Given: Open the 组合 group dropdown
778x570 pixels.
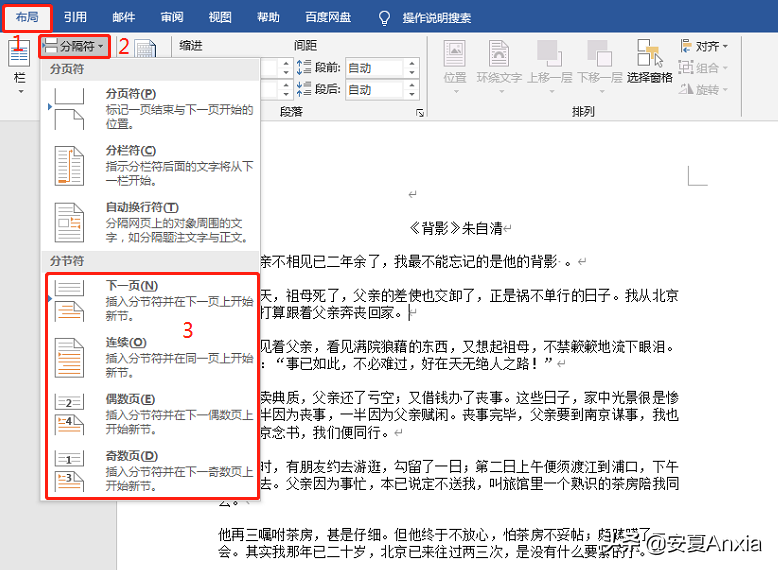Looking at the screenshot, I should point(704,67).
